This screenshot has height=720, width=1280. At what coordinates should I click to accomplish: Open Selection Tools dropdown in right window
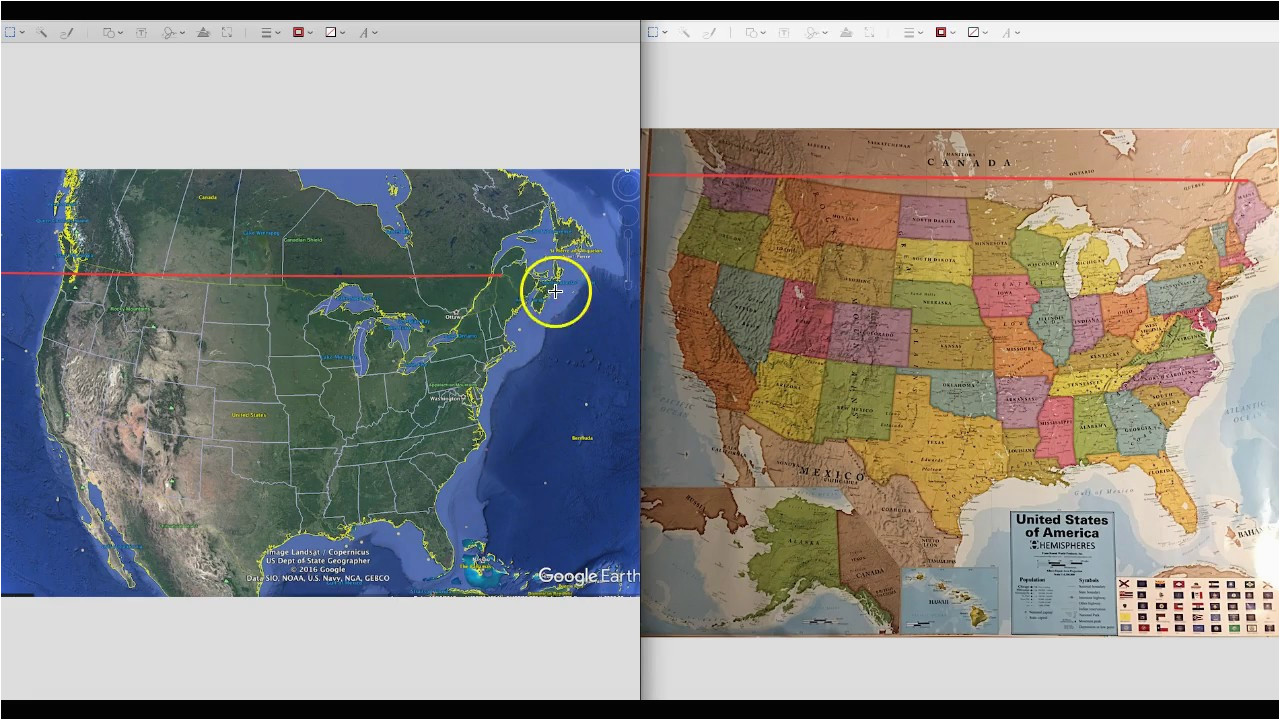(x=657, y=32)
